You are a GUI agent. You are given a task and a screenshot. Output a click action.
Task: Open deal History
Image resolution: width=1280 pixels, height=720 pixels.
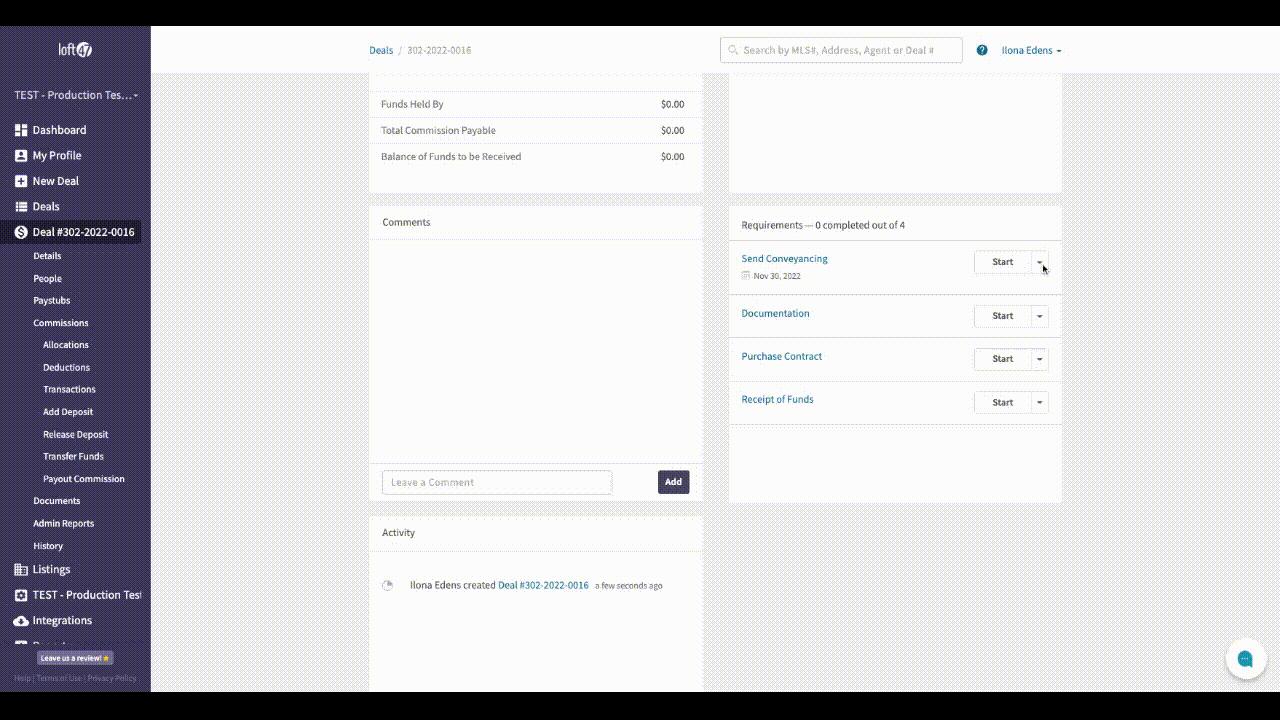coord(48,546)
